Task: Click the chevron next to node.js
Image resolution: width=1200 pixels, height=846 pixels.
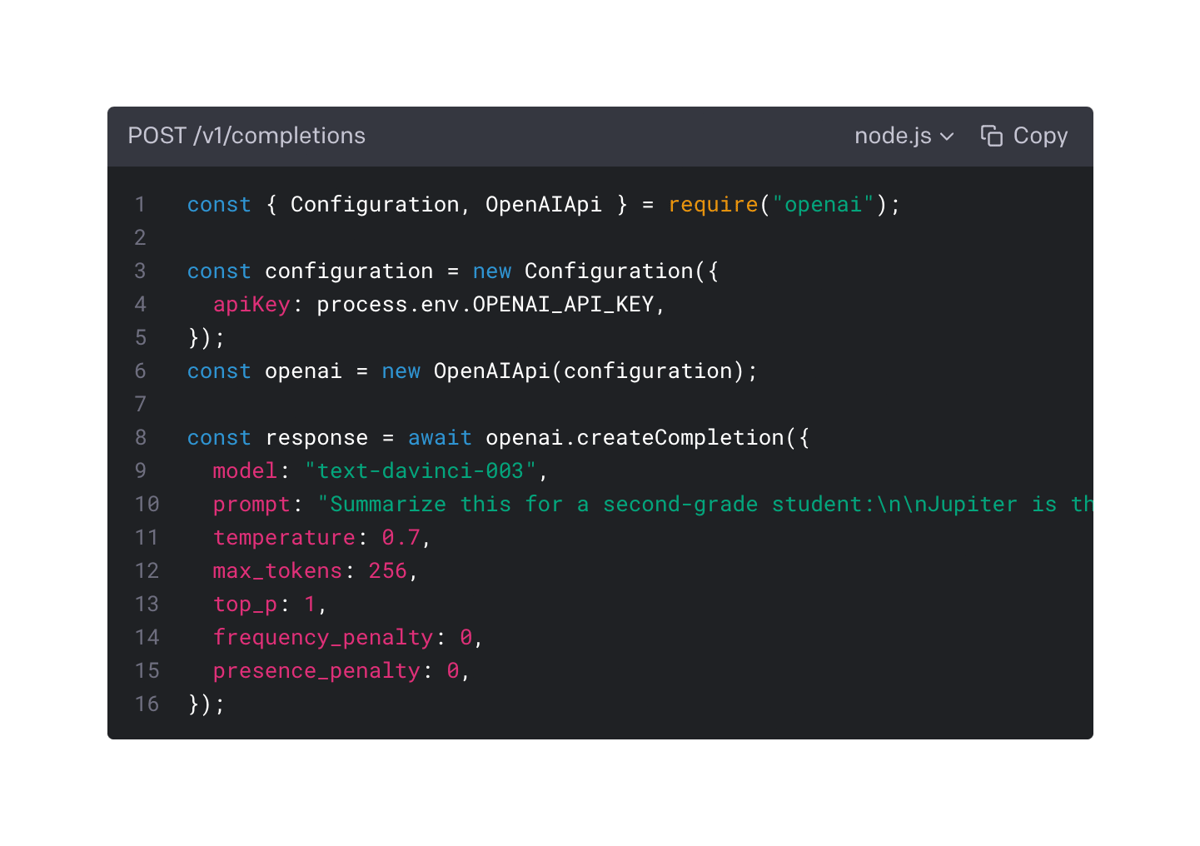Action: (947, 136)
